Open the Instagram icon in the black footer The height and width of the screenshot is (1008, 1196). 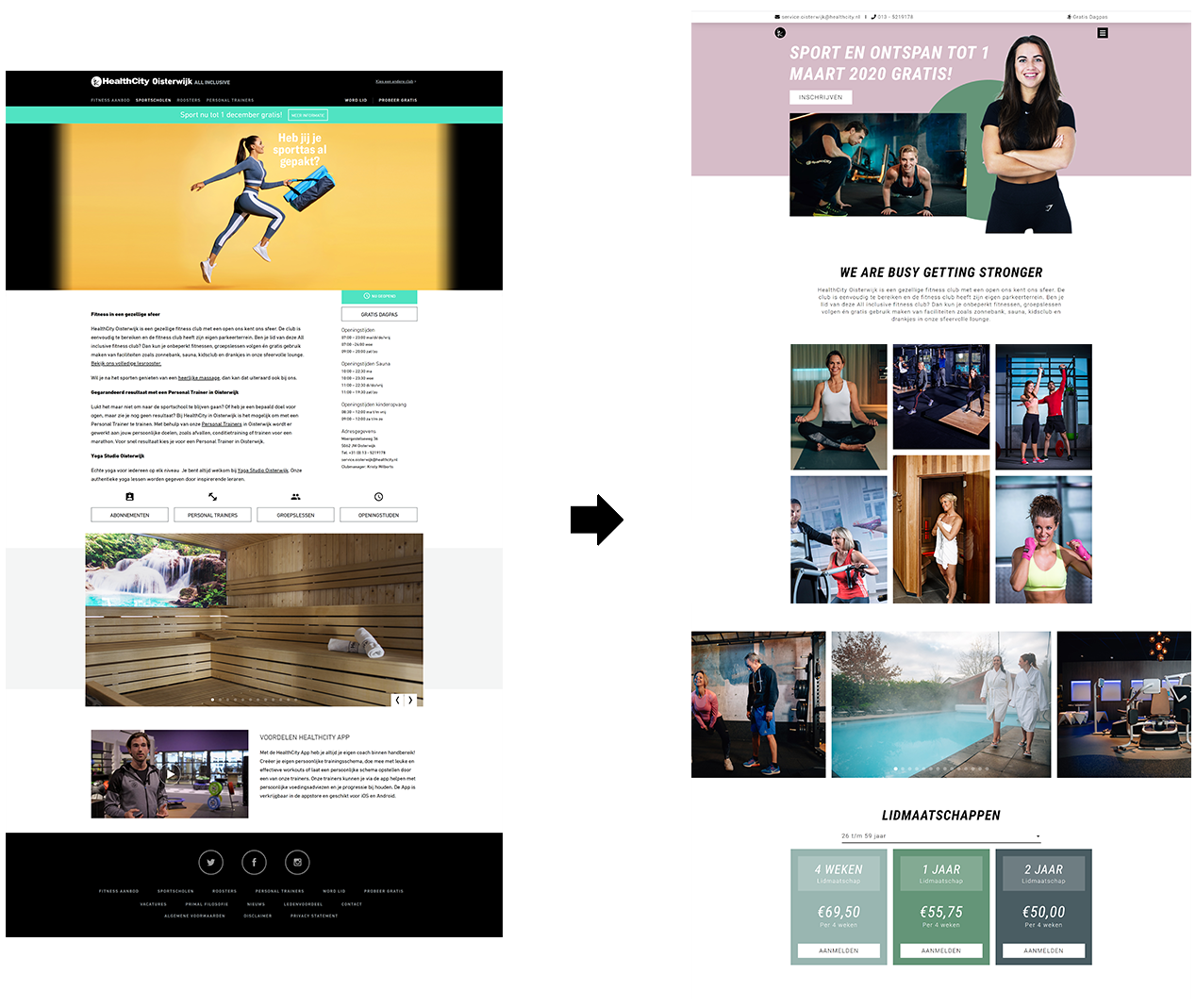click(x=297, y=862)
